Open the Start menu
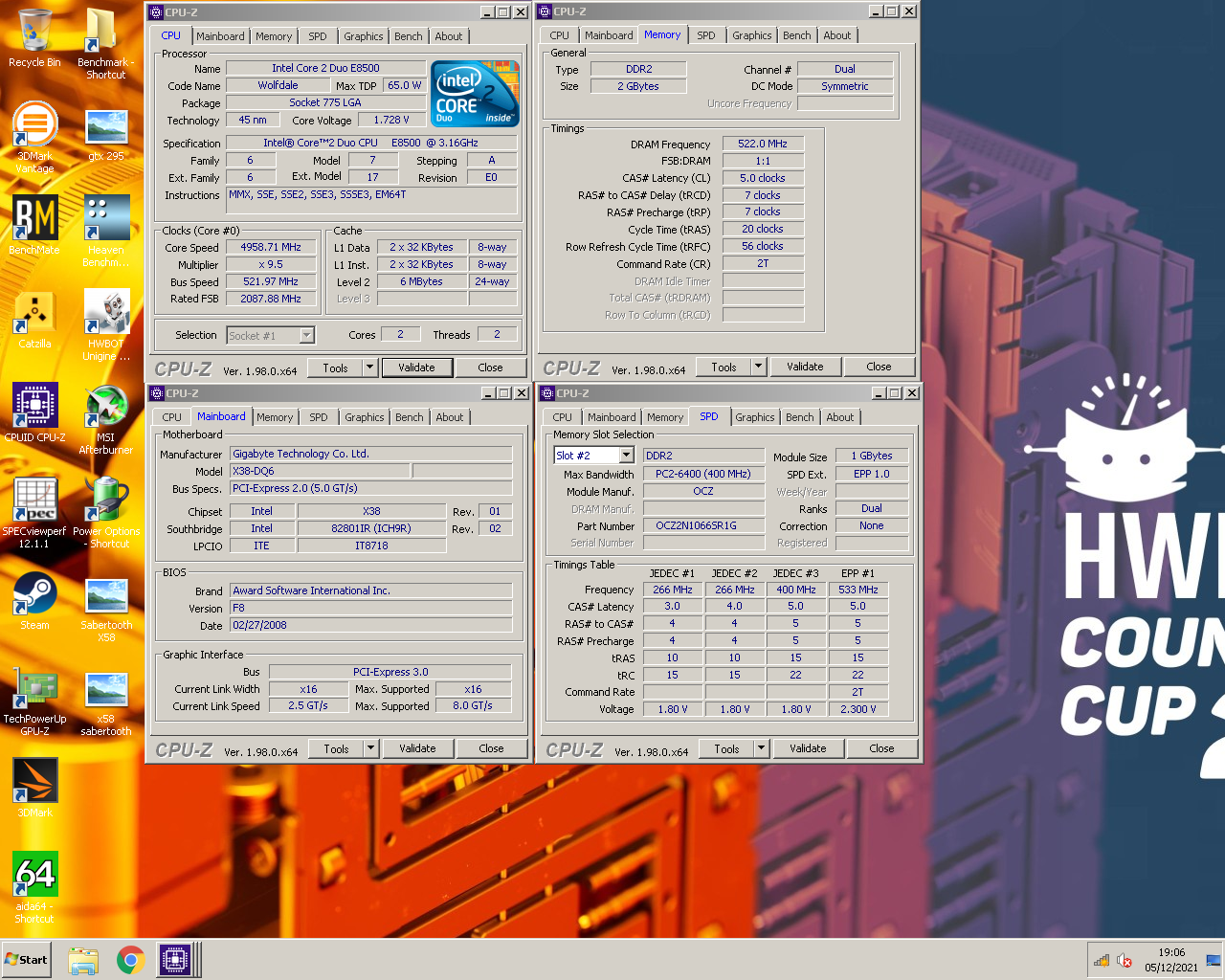The image size is (1225, 980). 26,960
